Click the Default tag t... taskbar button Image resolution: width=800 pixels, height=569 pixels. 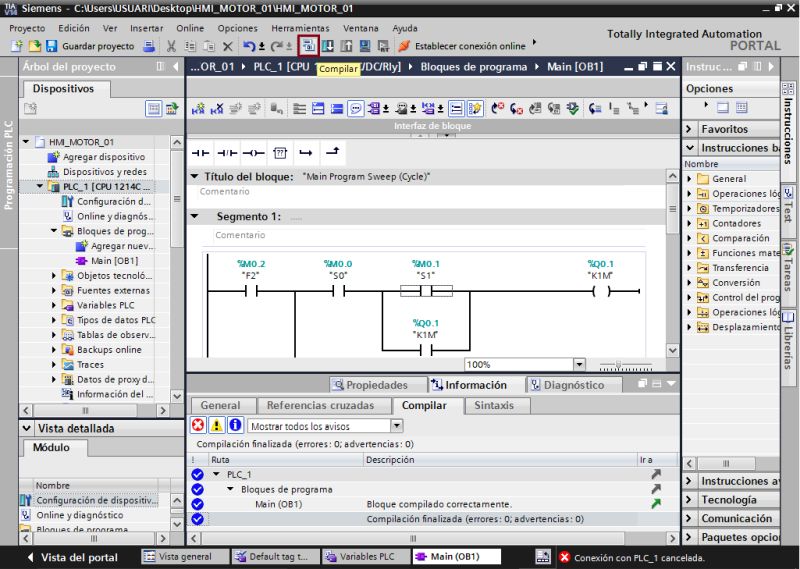tap(276, 556)
